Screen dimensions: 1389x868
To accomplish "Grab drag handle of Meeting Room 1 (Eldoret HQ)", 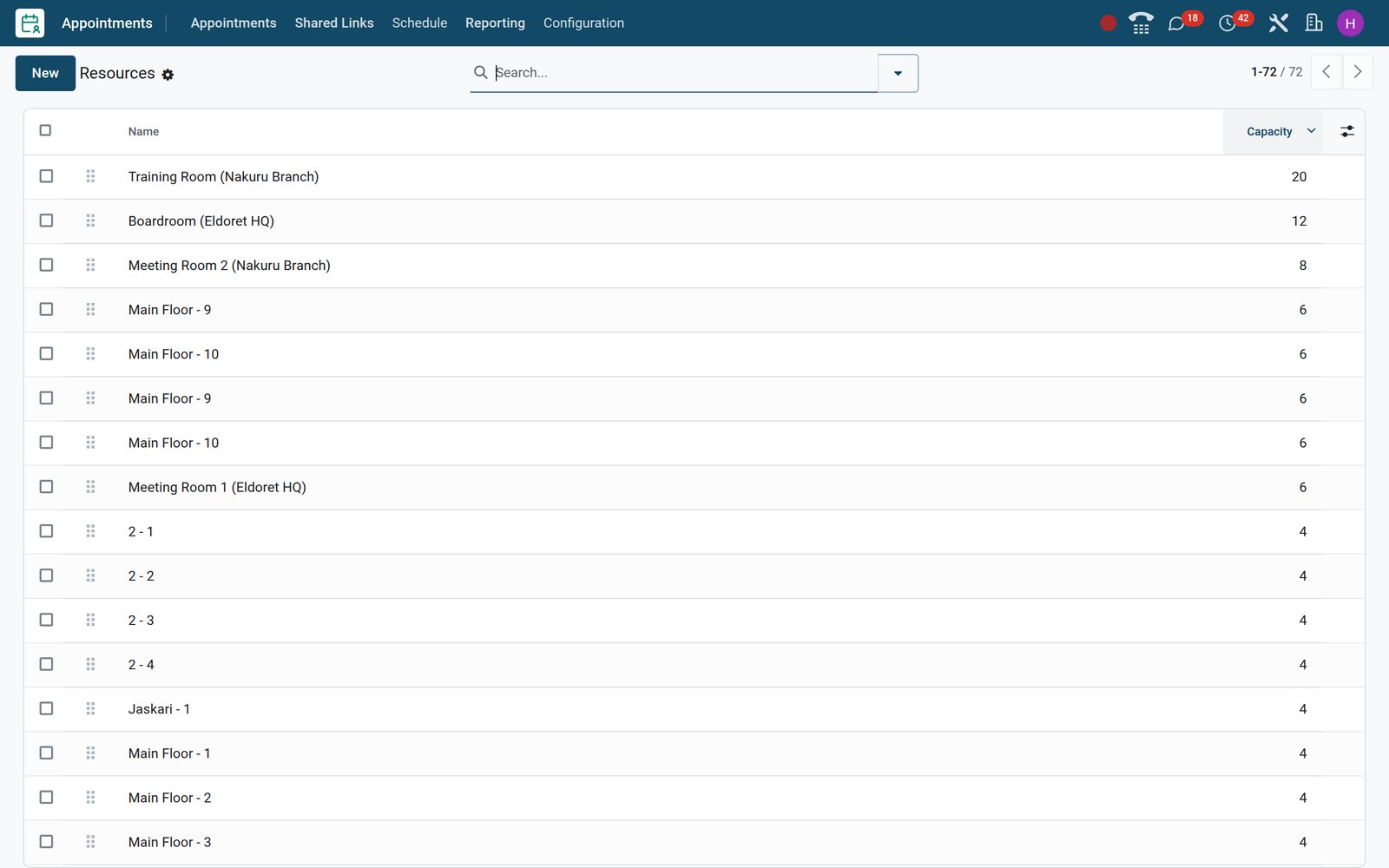I will click(90, 487).
